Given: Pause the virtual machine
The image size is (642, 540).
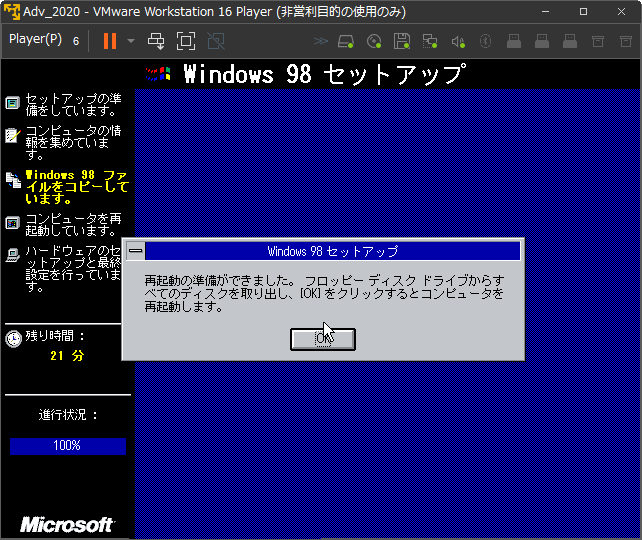Looking at the screenshot, I should click(110, 41).
